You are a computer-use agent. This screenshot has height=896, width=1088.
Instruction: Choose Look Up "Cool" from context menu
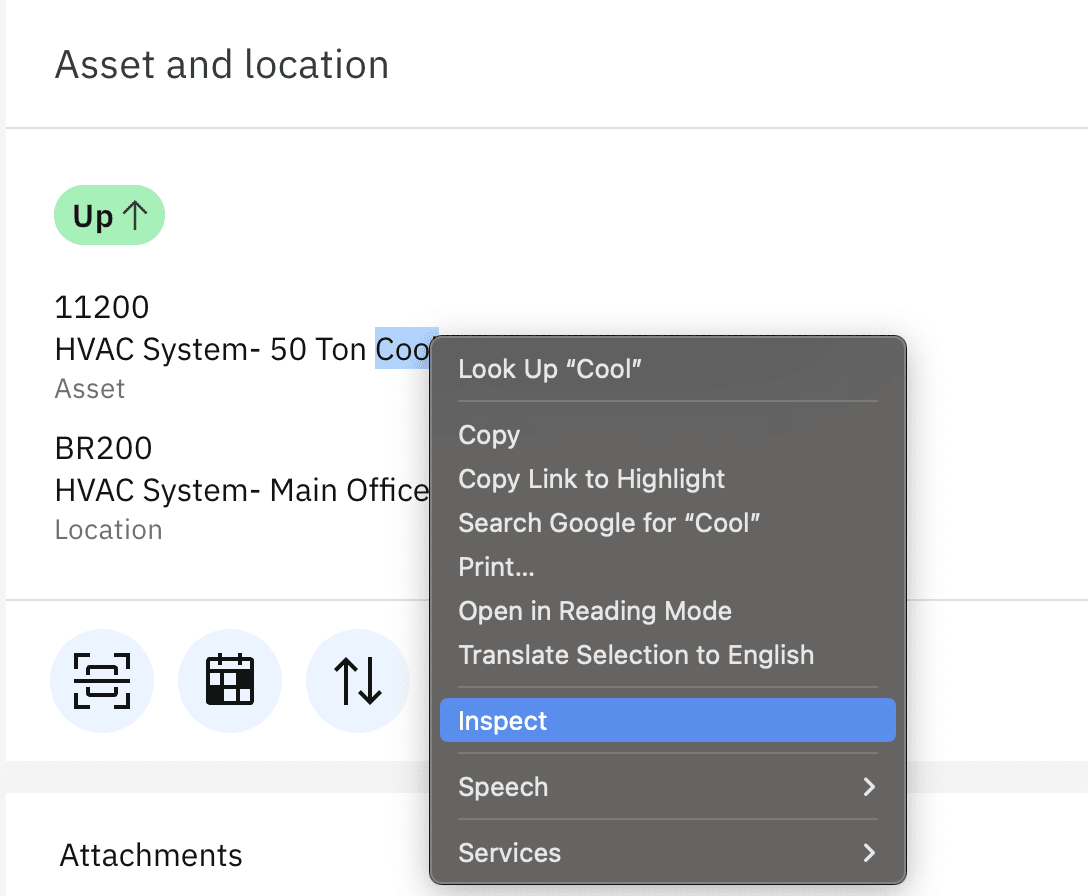pos(549,369)
